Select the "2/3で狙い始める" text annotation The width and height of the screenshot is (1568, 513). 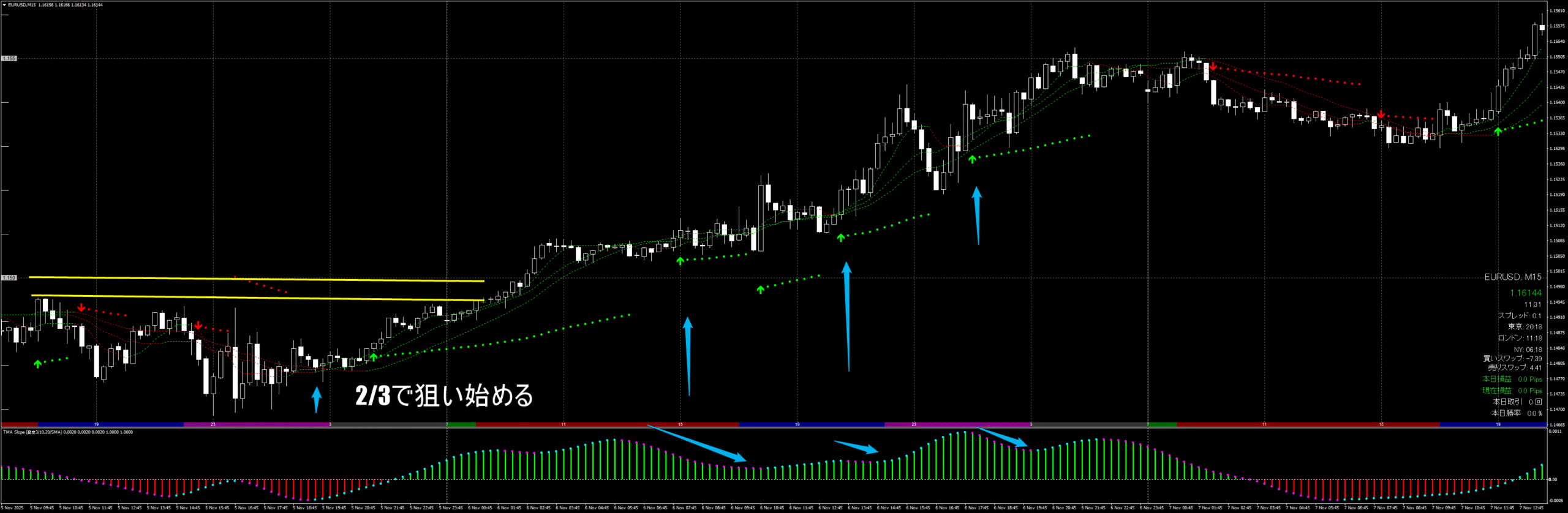pyautogui.click(x=444, y=396)
